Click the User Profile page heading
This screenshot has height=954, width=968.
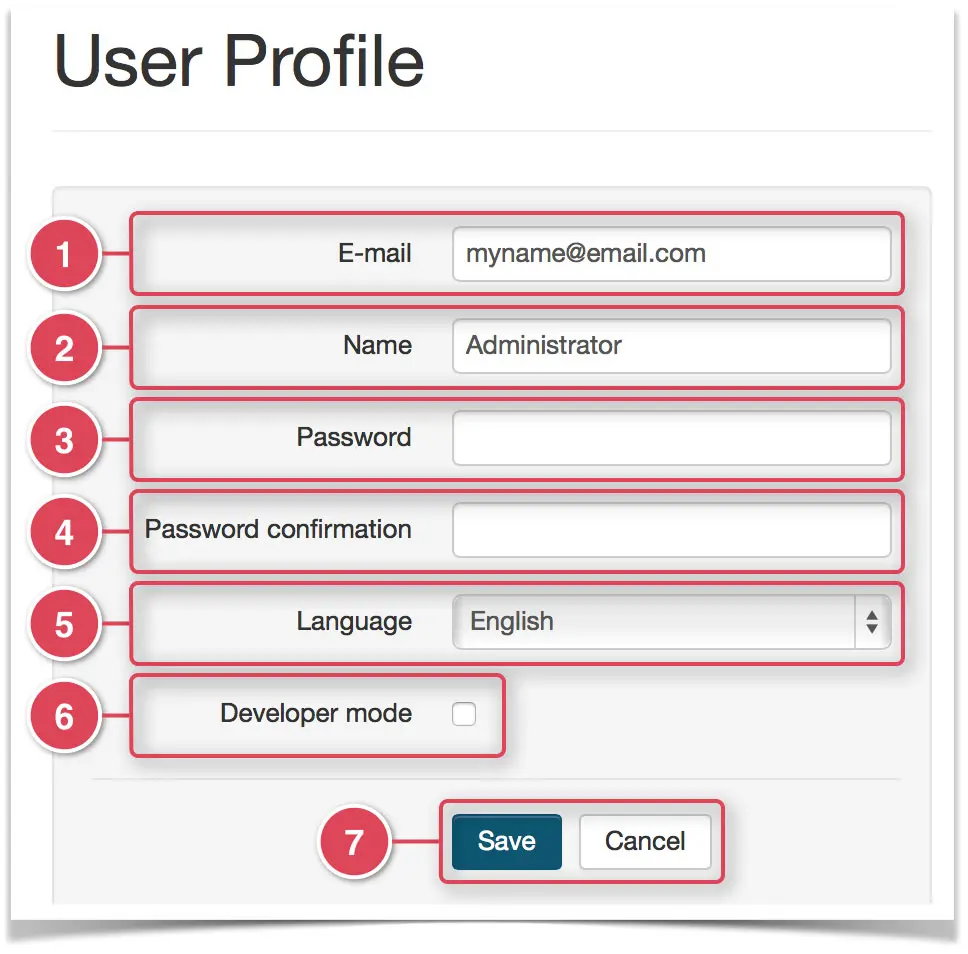coord(239,61)
